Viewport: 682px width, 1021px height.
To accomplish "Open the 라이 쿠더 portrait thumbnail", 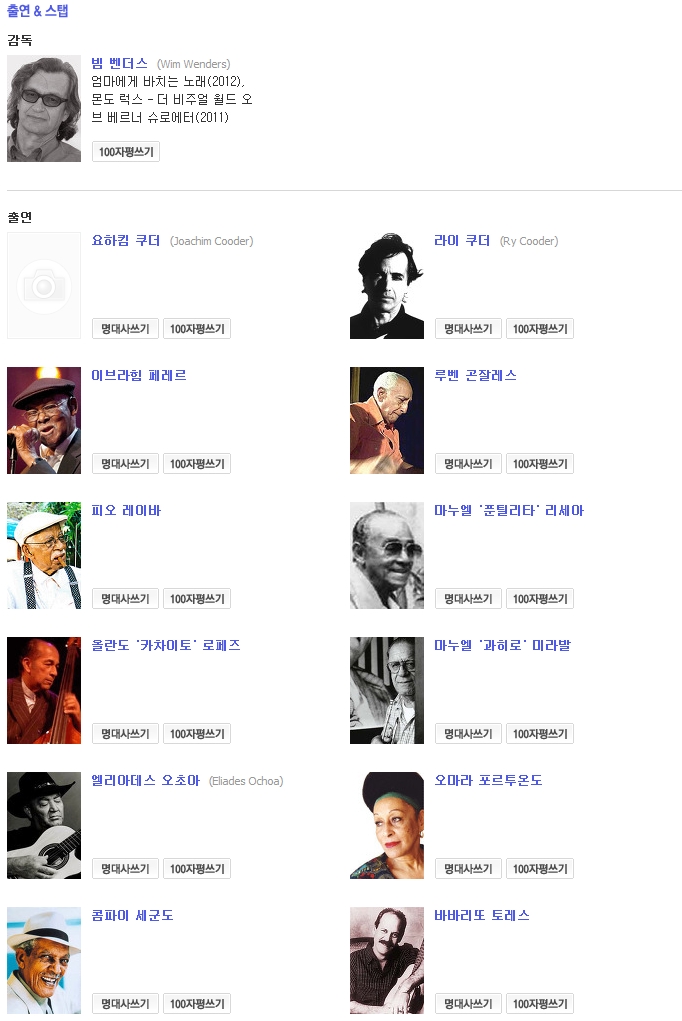I will click(x=387, y=285).
